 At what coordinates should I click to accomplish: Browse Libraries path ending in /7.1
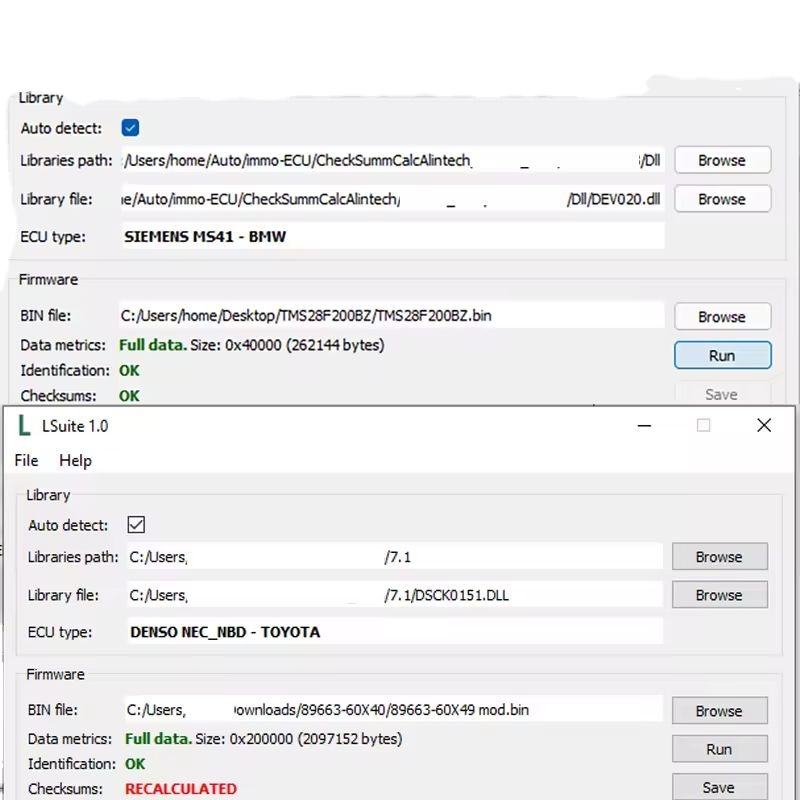[719, 557]
